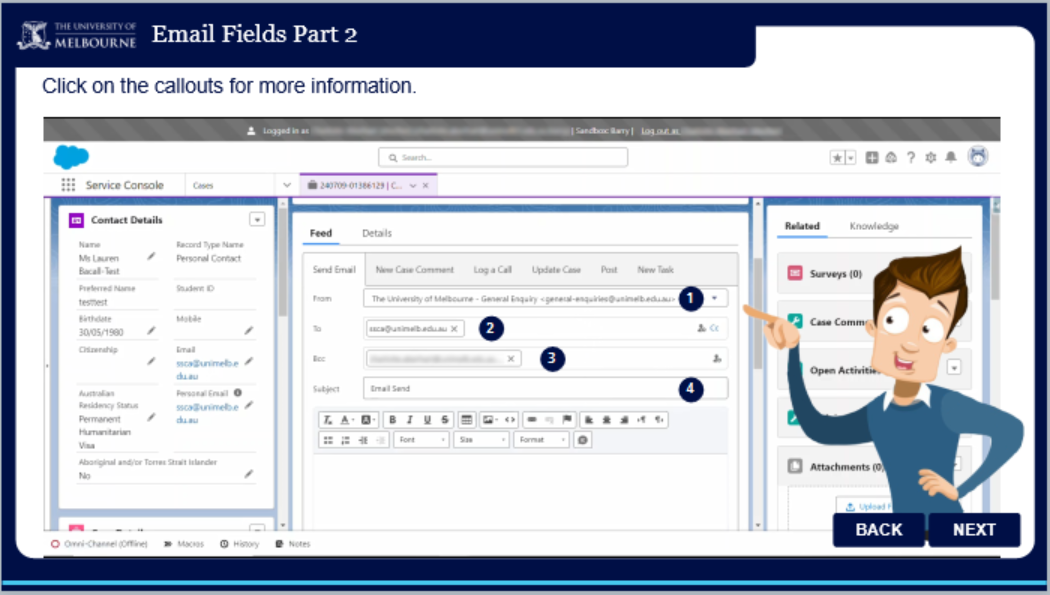Image resolution: width=1050 pixels, height=595 pixels.
Task: Click edit pencil next to Birthdate
Action: coord(151,330)
